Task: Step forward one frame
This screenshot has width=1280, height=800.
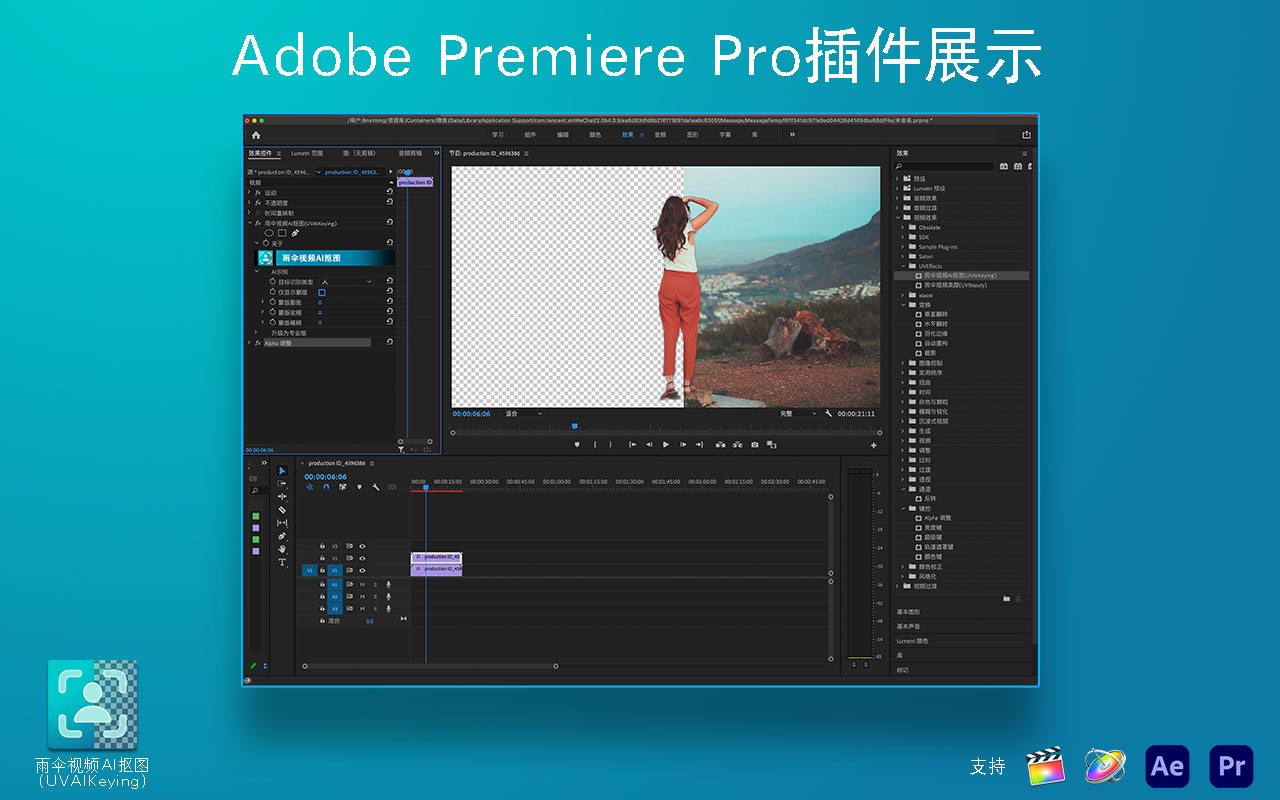Action: 683,445
